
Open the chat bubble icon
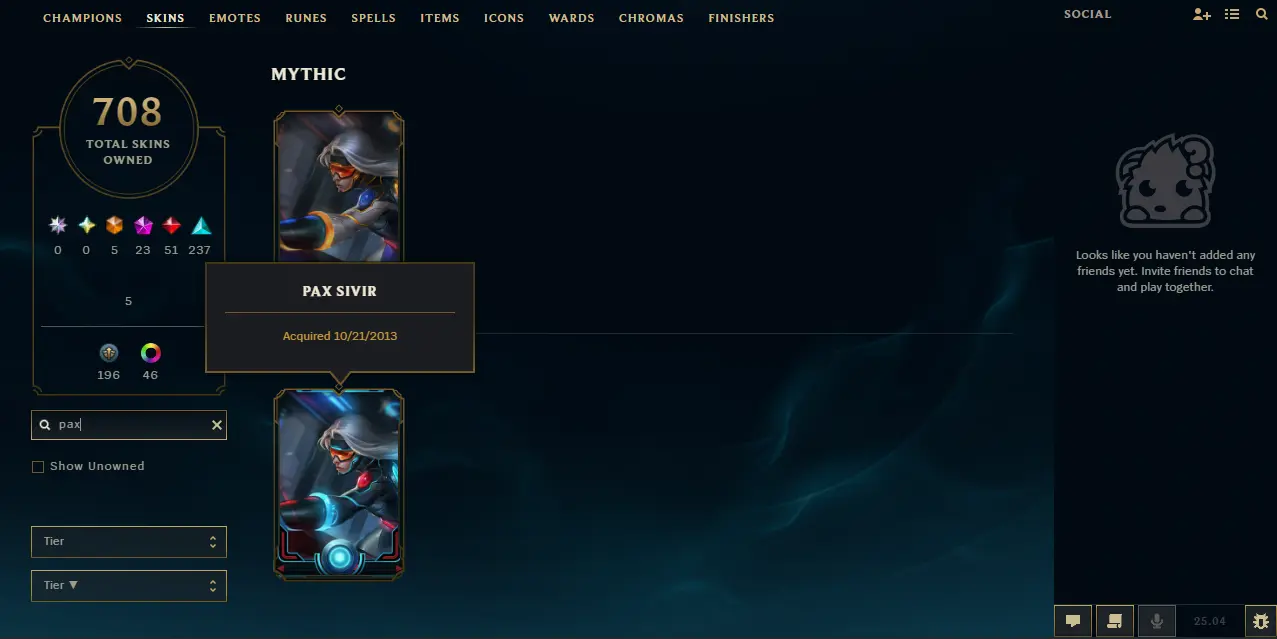click(x=1072, y=621)
